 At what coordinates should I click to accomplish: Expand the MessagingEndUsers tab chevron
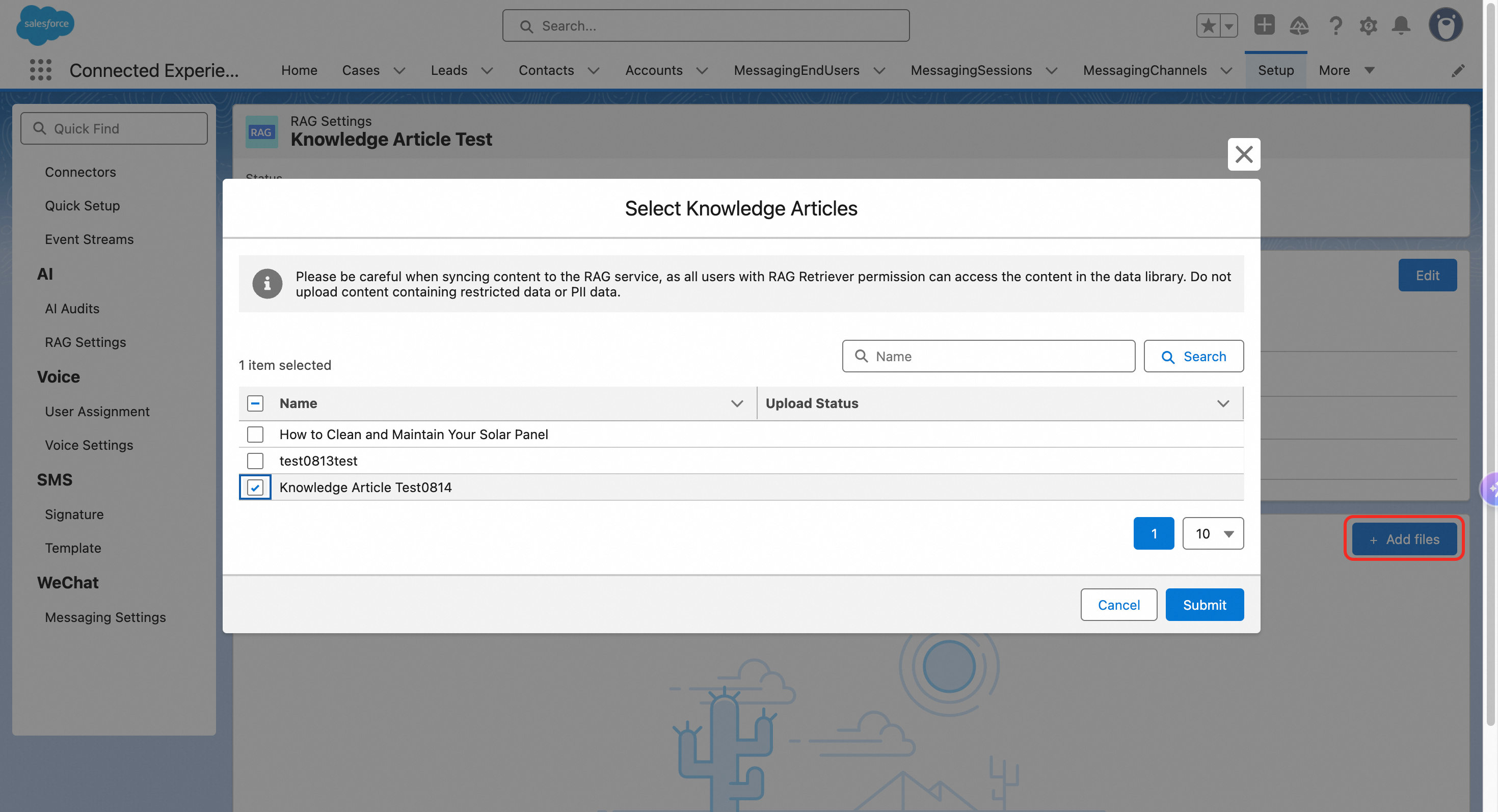(x=879, y=70)
